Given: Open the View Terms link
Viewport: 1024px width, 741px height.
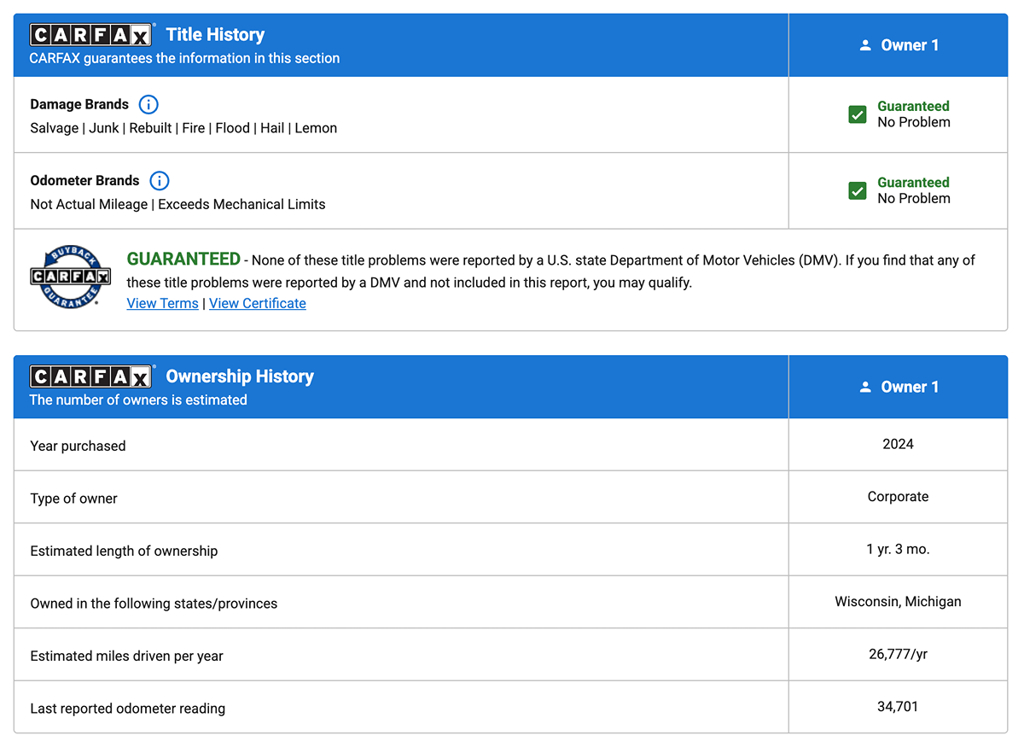Looking at the screenshot, I should [162, 303].
